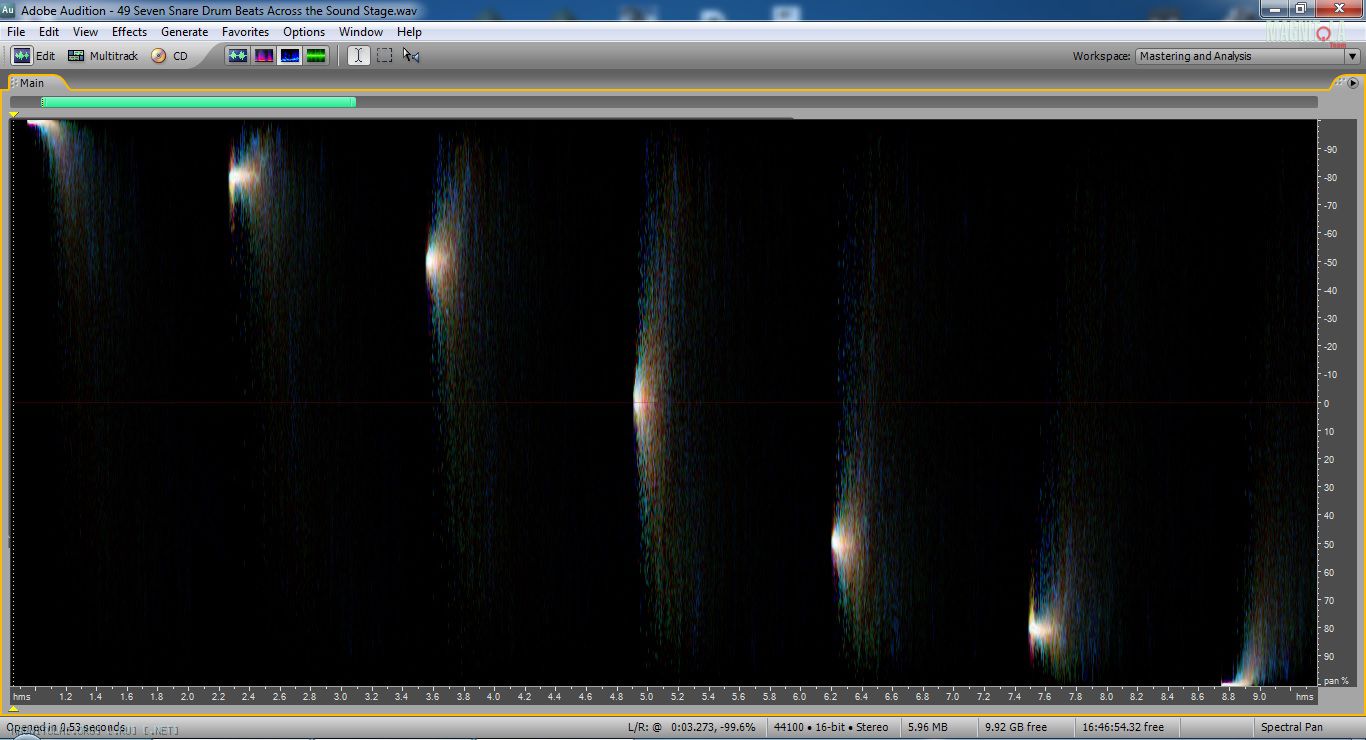Show Waveform display icon

click(x=238, y=56)
